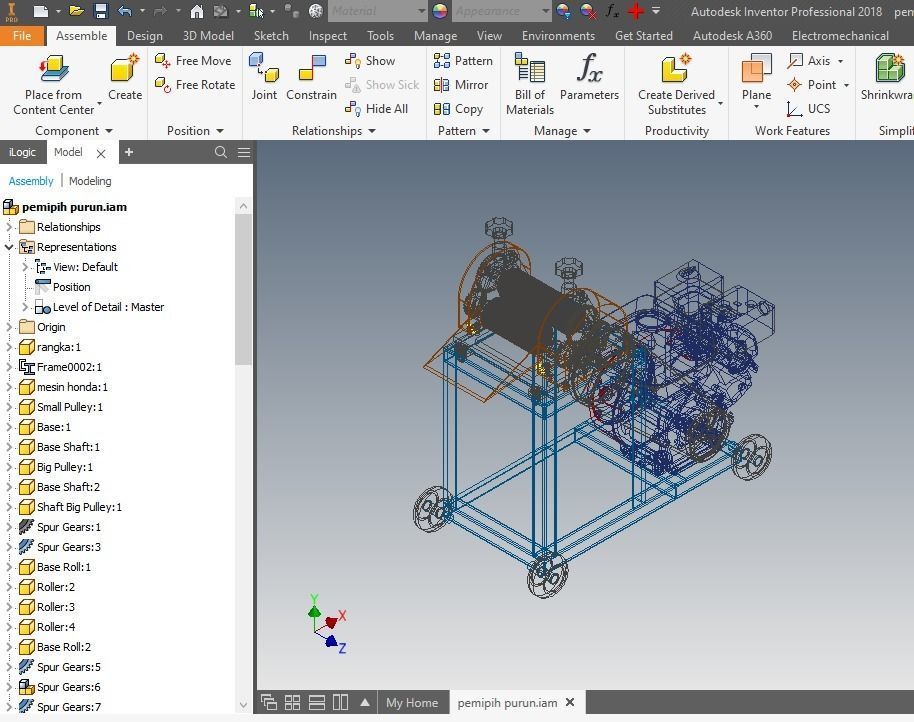Expand the Origin folder node

[9, 327]
